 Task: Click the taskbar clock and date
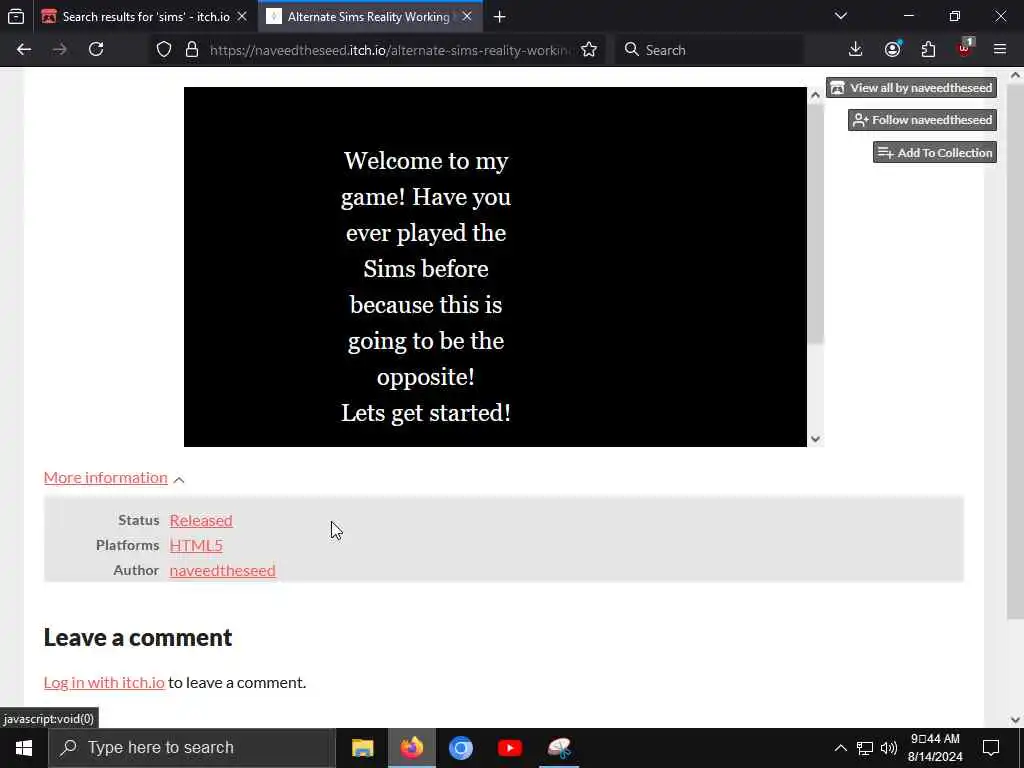coord(935,748)
